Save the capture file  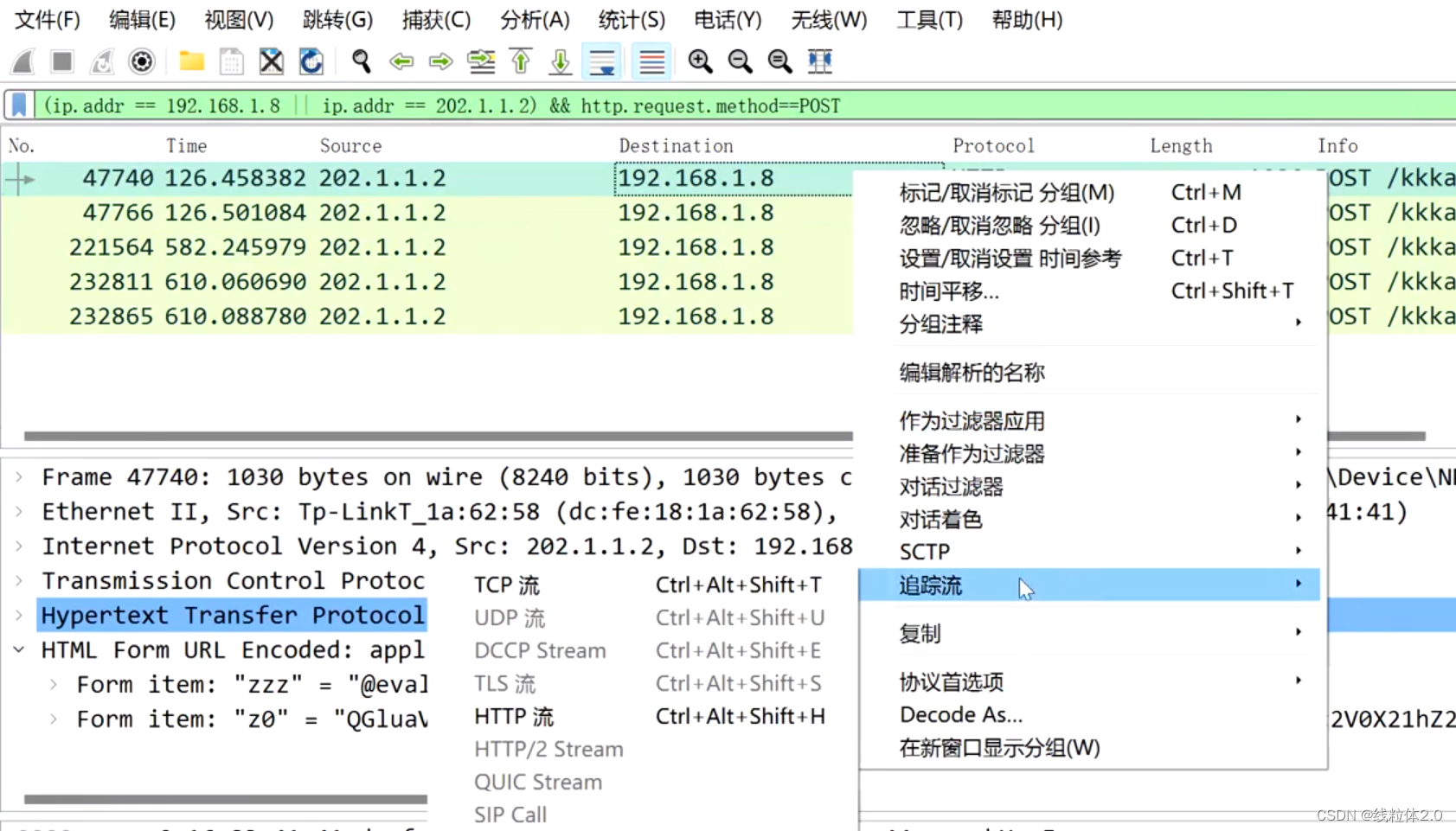point(231,61)
